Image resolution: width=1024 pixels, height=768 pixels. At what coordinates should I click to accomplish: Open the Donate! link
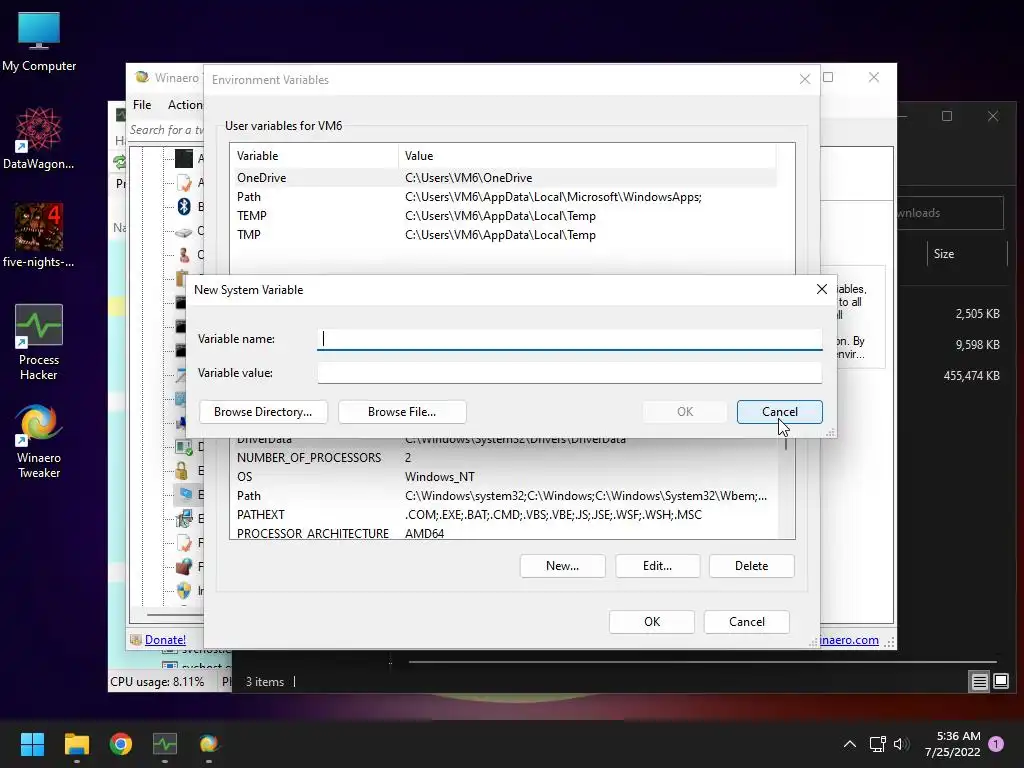tap(165, 640)
